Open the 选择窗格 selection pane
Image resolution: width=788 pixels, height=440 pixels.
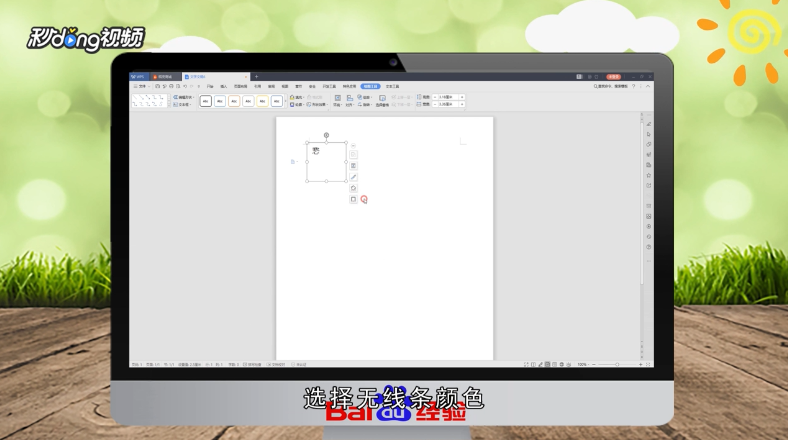382,101
